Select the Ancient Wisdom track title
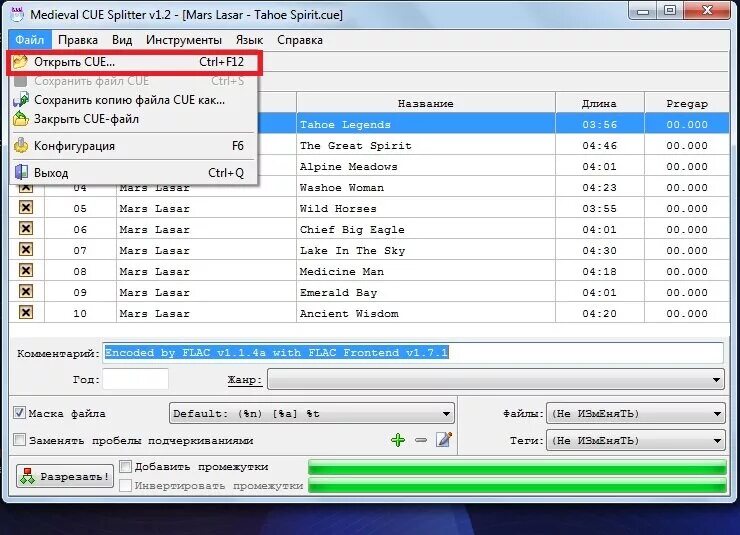The width and height of the screenshot is (740, 535). tap(349, 313)
